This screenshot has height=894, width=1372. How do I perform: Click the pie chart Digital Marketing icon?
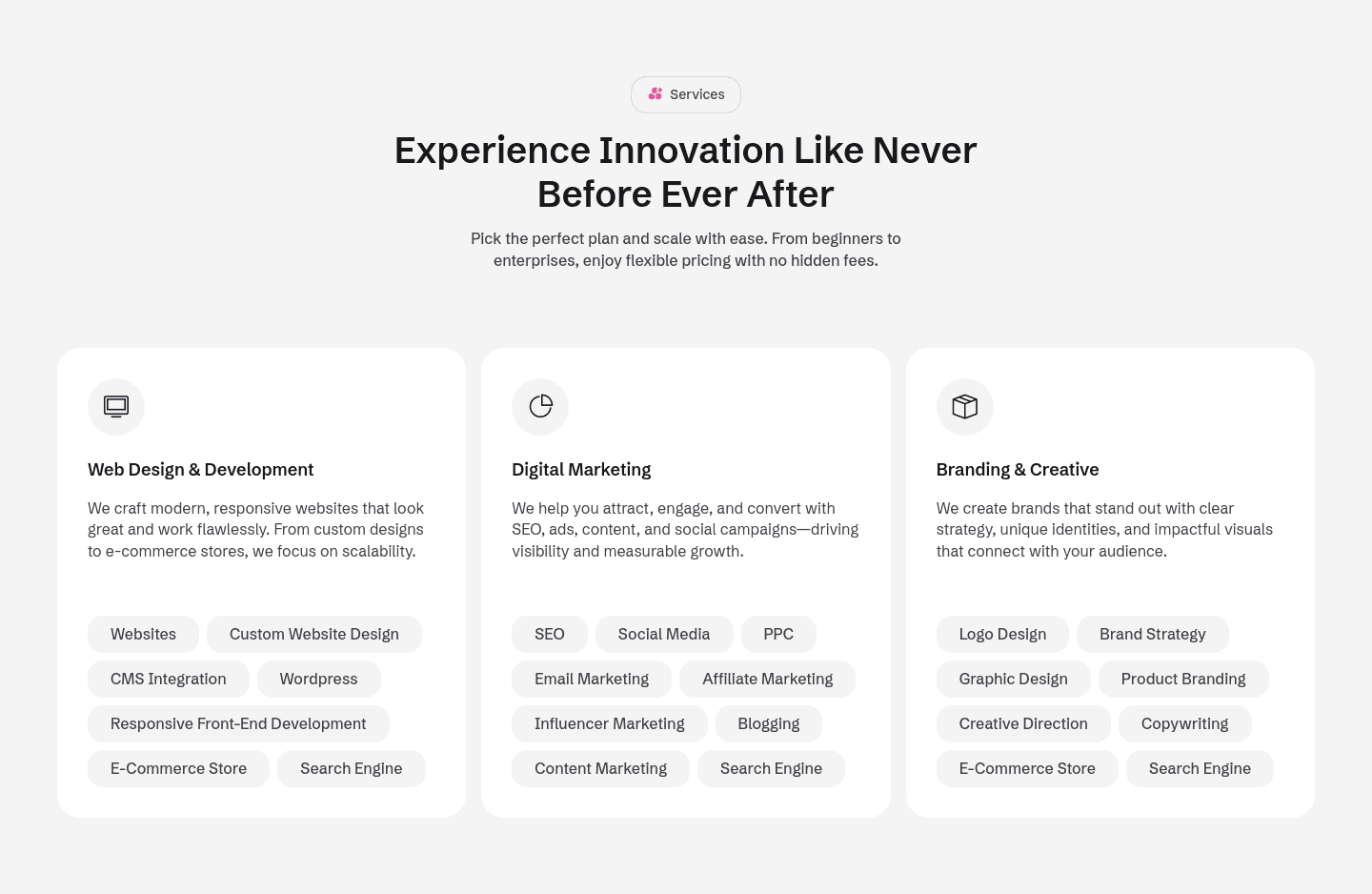pos(540,407)
